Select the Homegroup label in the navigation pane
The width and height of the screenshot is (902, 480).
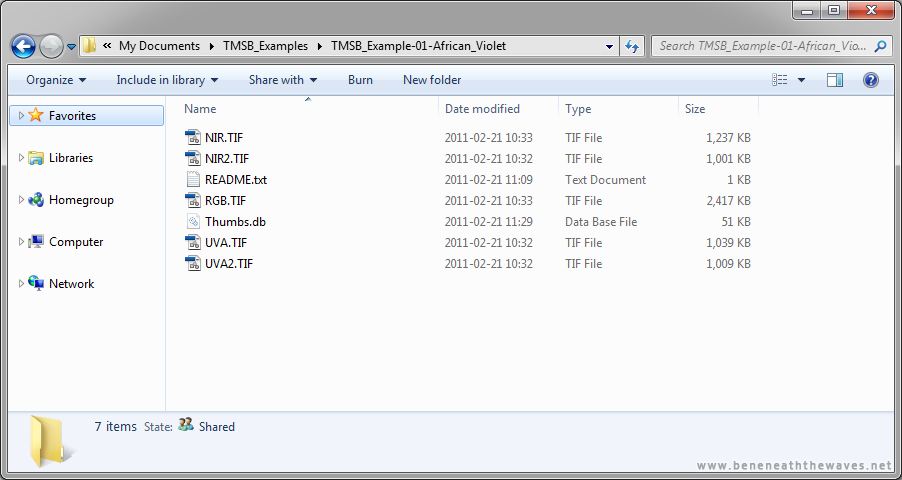81,200
